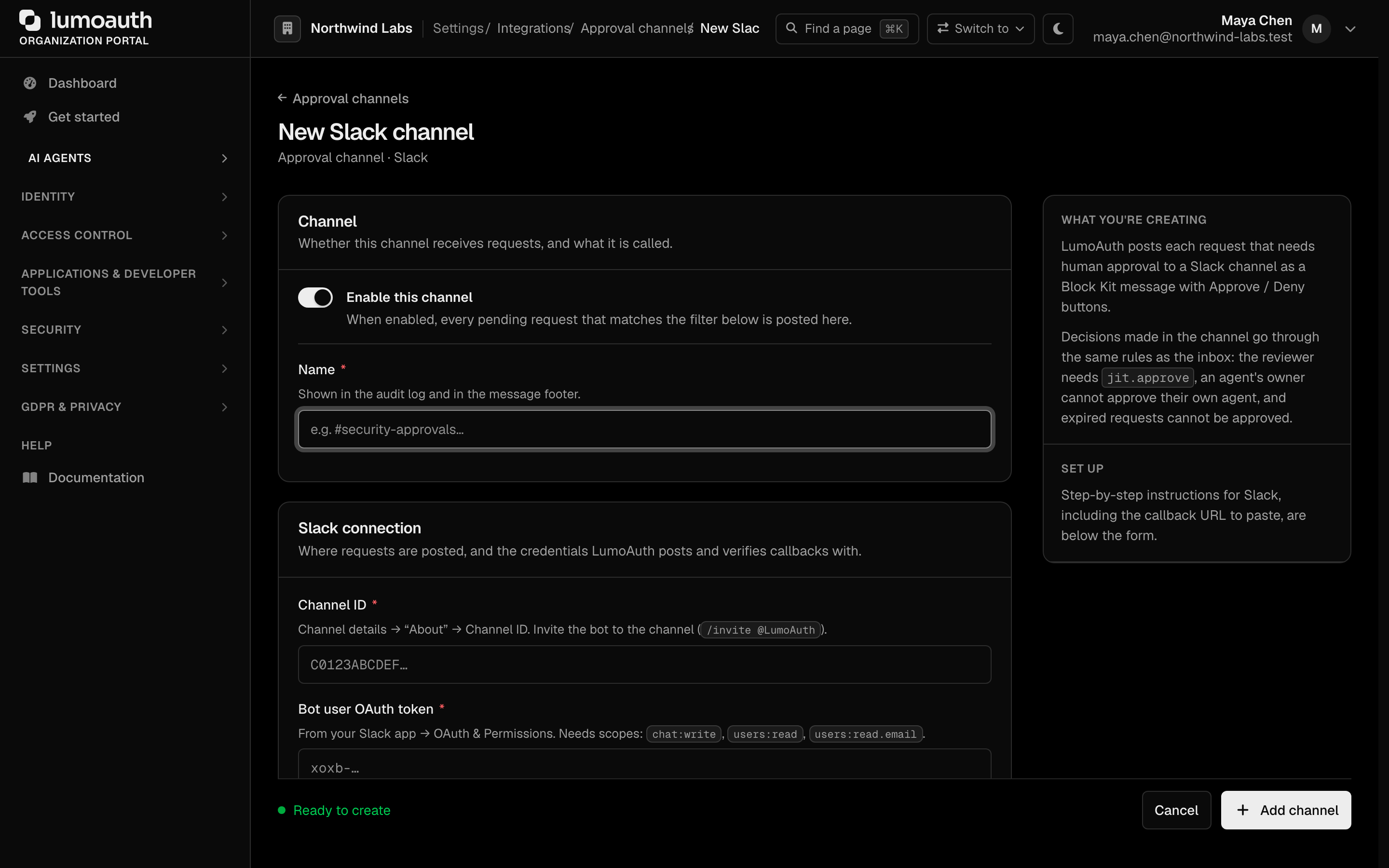Expand the Security sidebar section
The width and height of the screenshot is (1389, 868).
(125, 329)
